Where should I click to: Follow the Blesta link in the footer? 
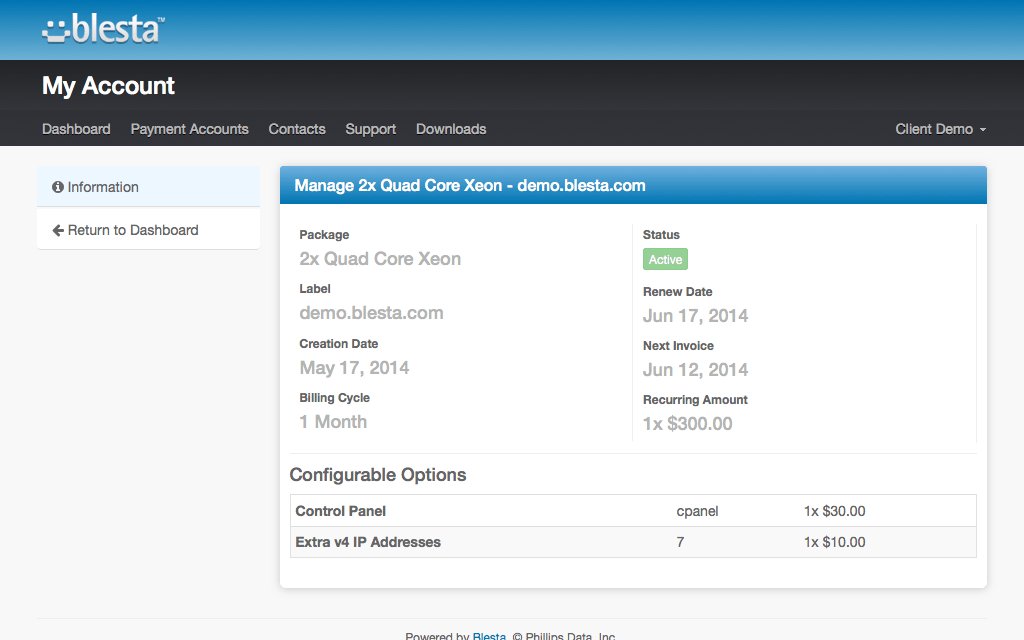(489, 635)
